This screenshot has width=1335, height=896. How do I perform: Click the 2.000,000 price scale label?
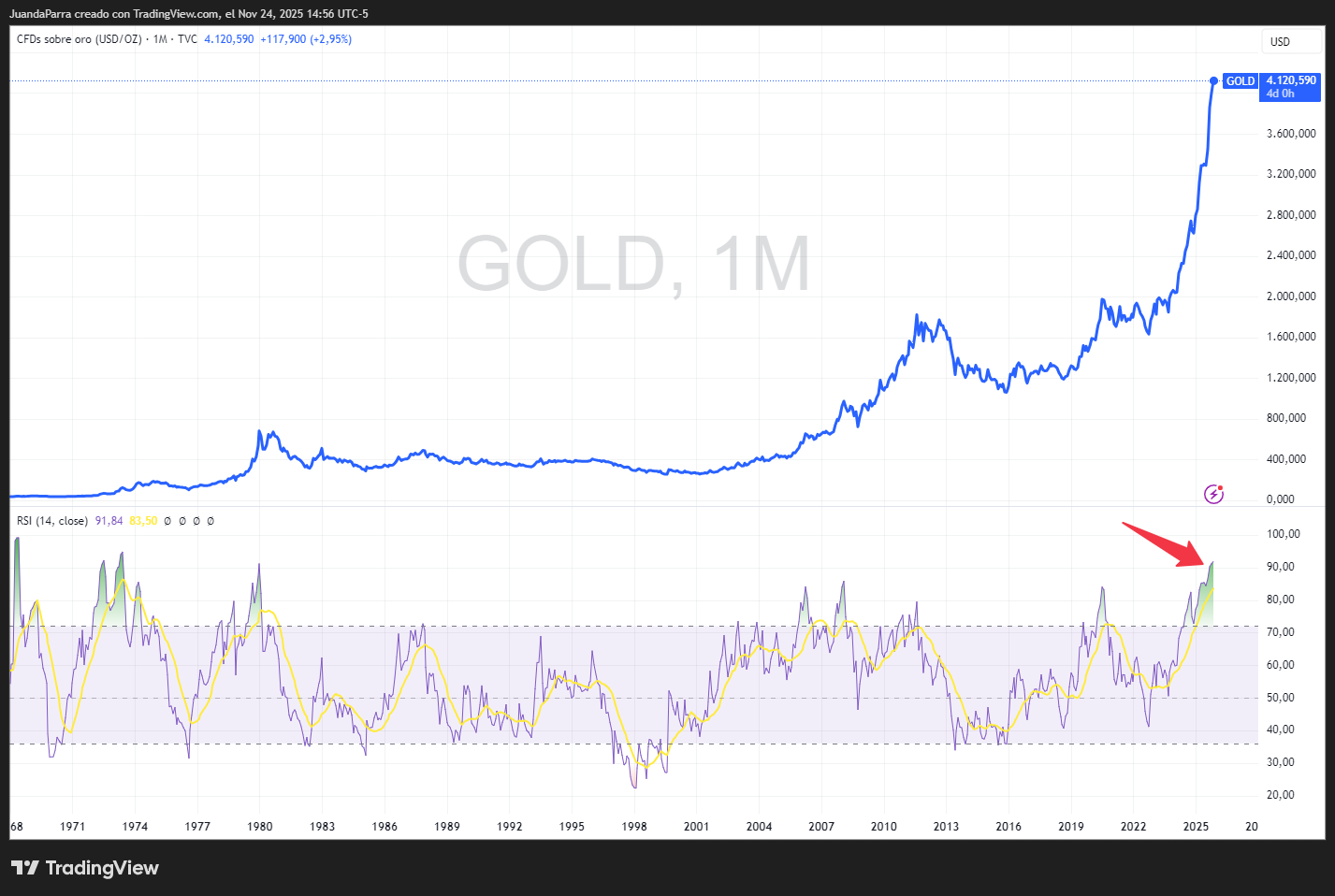click(1291, 296)
